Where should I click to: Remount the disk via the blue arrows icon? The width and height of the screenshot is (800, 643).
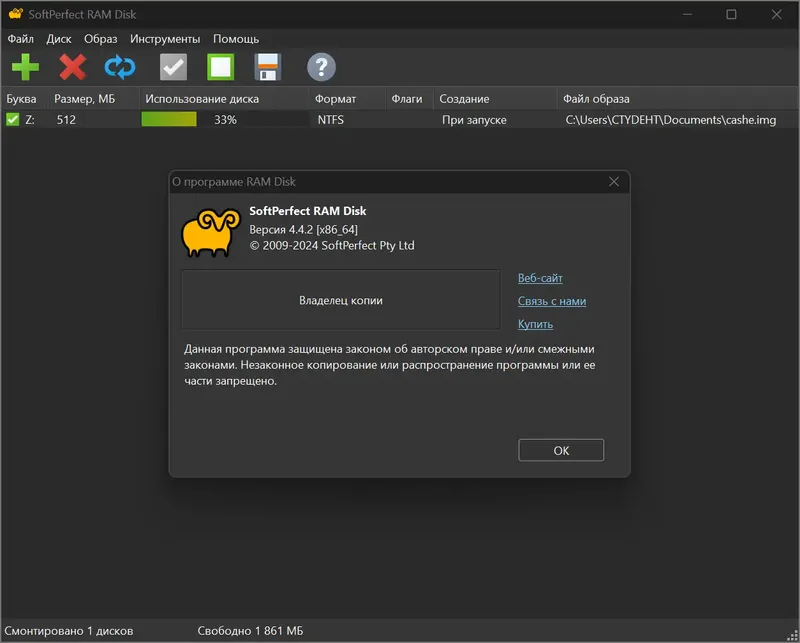coord(120,67)
